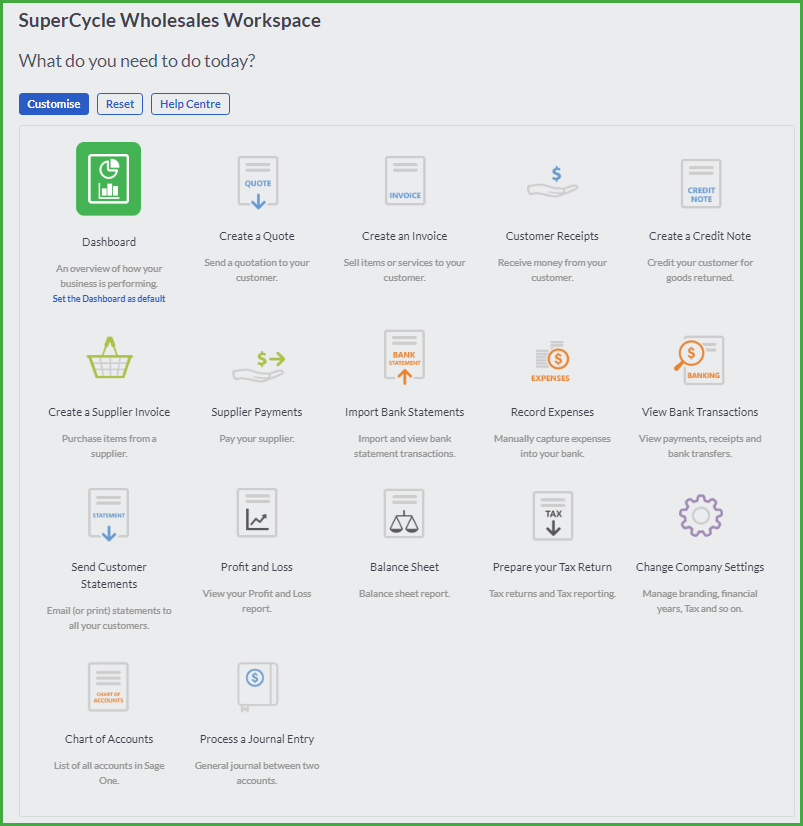
Task: Choose the 'View Bank Transactions' title
Action: [700, 412]
